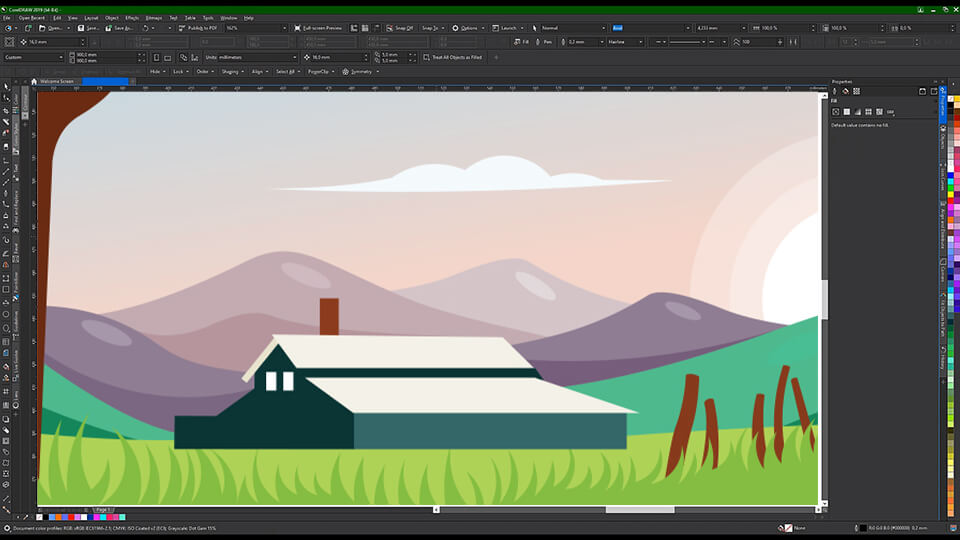Screen dimensions: 960x540
Task: Open the Object menu
Action: point(111,18)
